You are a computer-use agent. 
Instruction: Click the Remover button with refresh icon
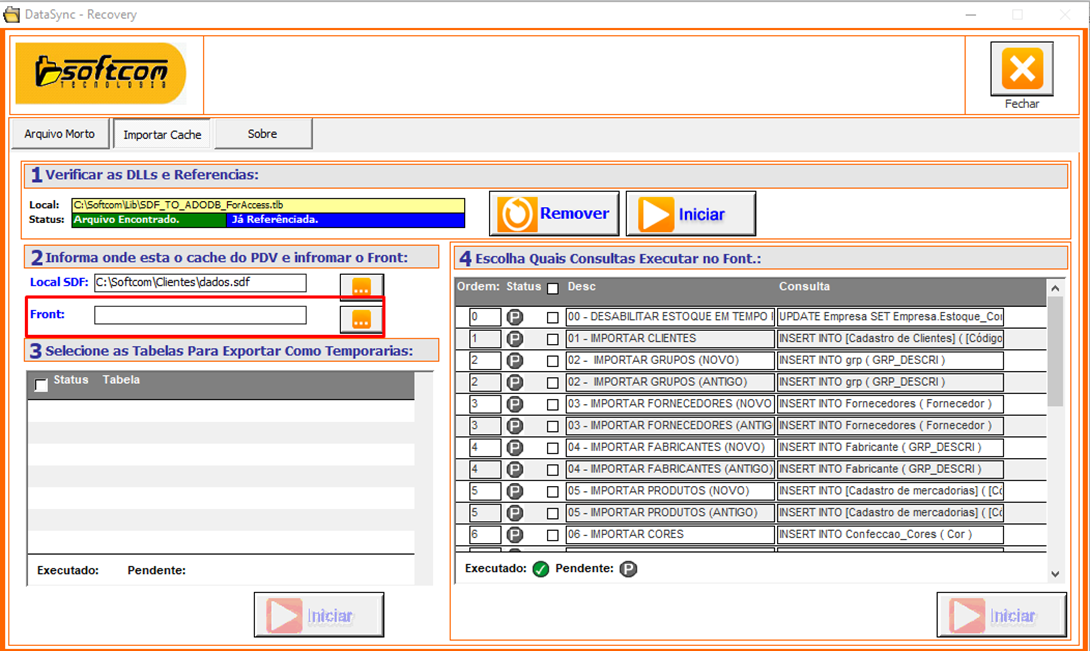(x=554, y=214)
